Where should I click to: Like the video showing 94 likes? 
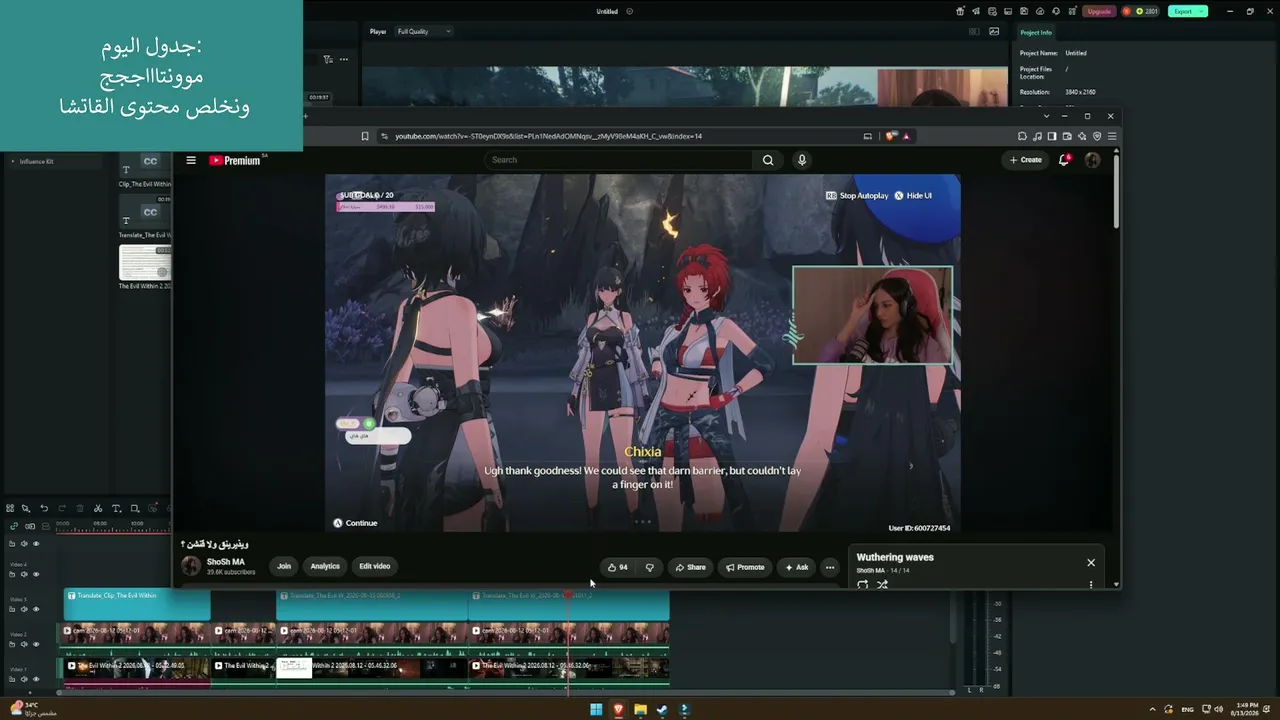pos(618,567)
